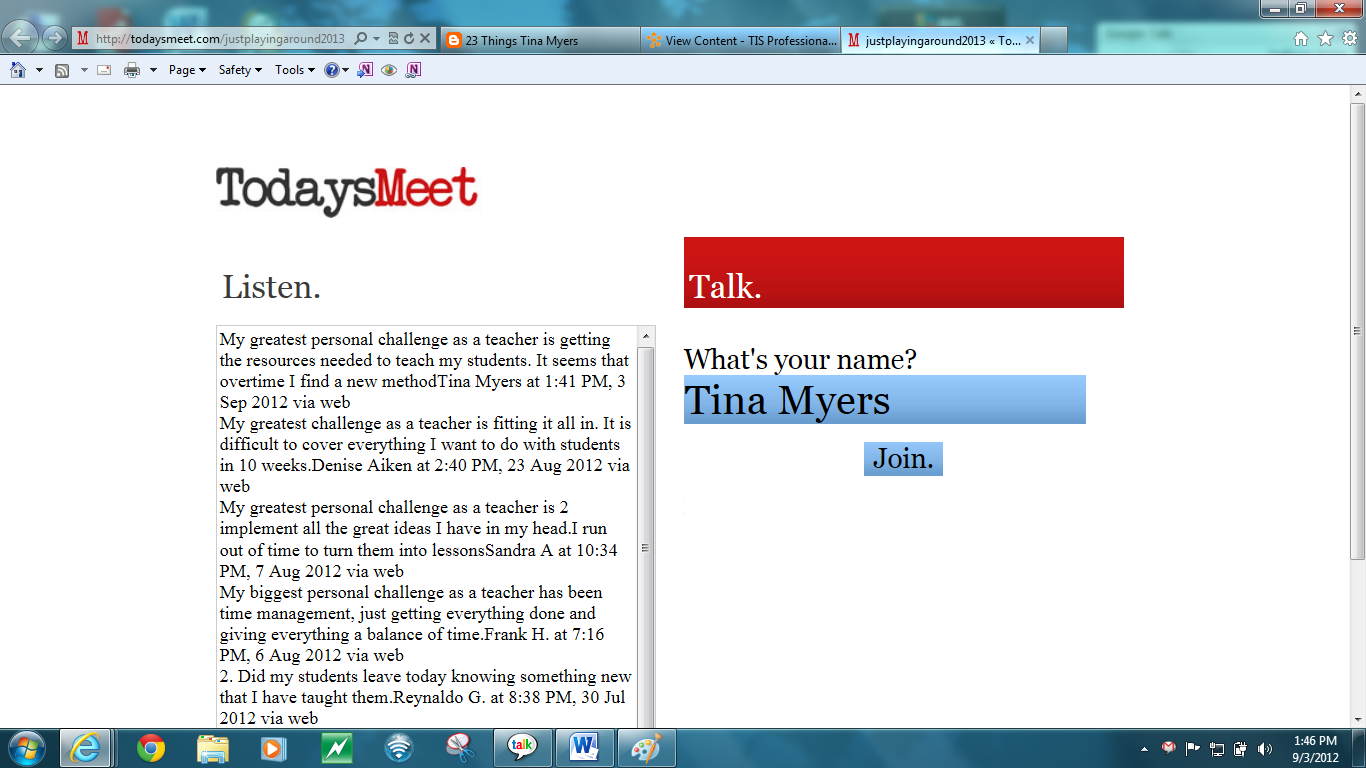Open Windows Explorer folder icon in the taskbar
1366x768 pixels.
tap(213, 748)
